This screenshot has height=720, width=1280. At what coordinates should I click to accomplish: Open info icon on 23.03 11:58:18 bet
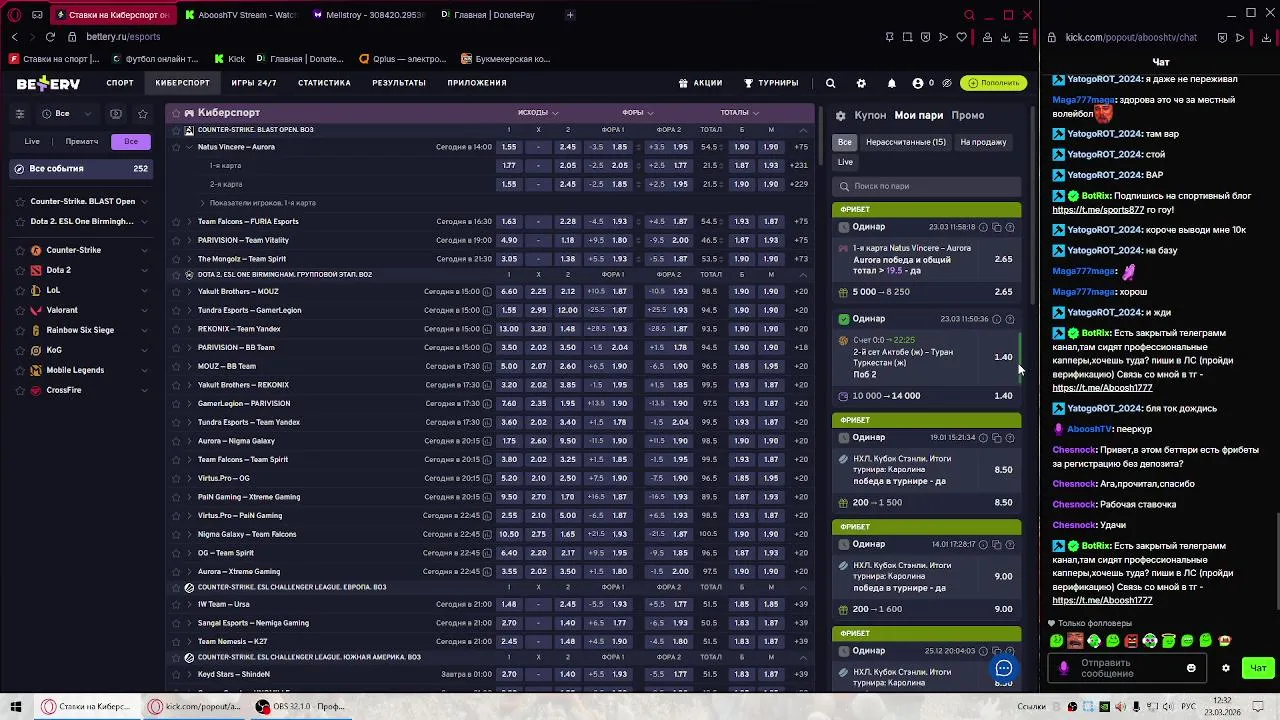(x=983, y=228)
